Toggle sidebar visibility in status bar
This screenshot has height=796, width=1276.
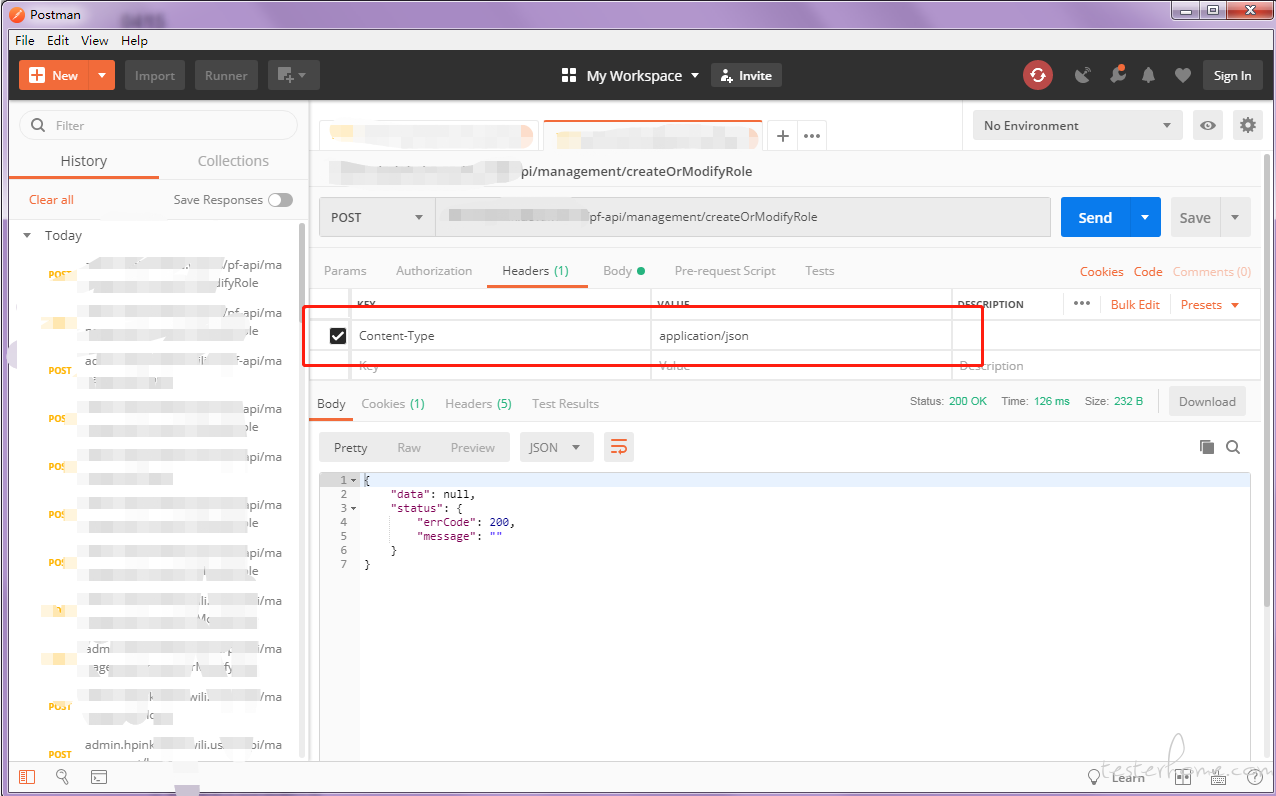[x=27, y=777]
